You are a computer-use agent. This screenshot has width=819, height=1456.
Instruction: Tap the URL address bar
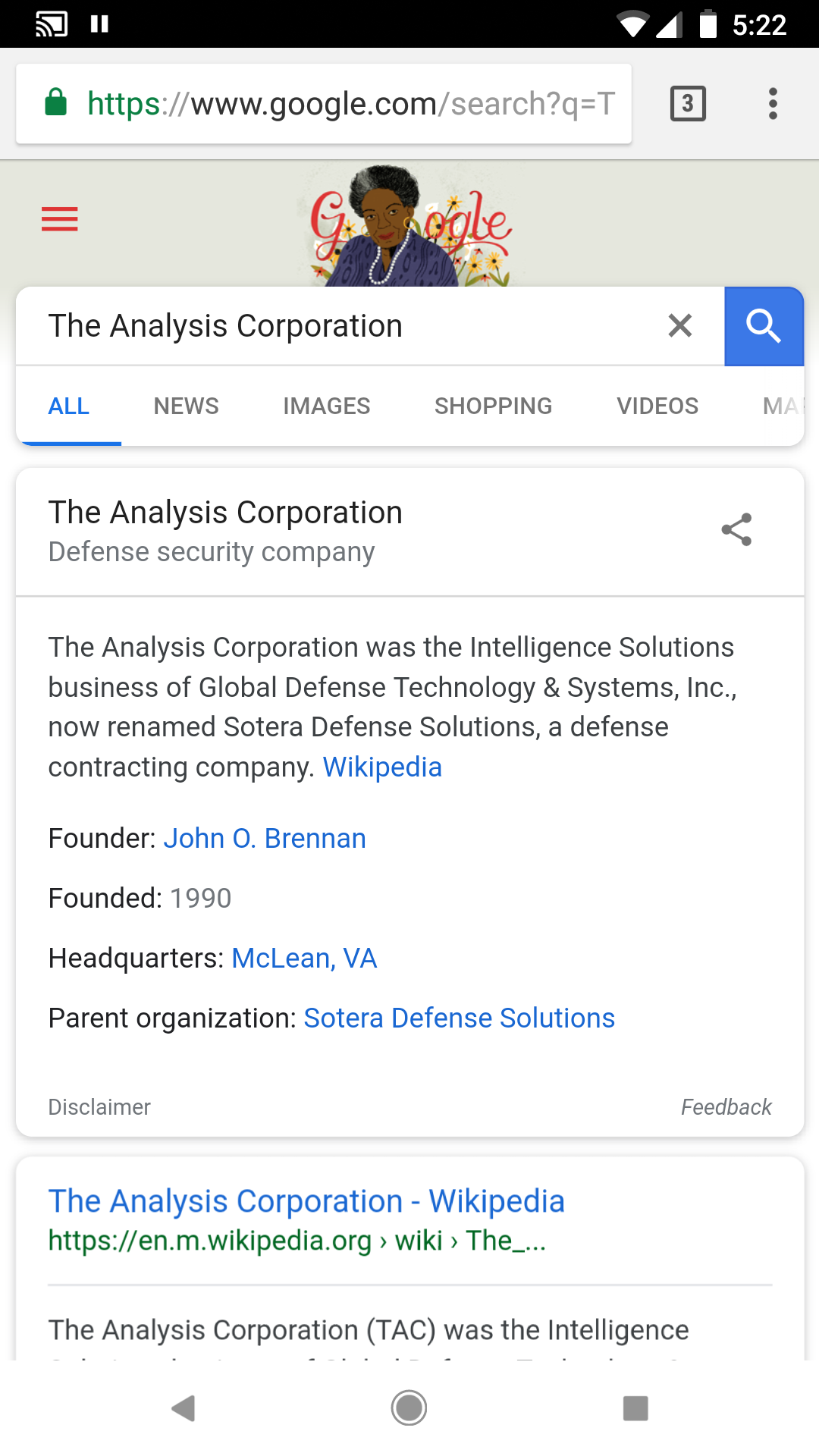(334, 104)
